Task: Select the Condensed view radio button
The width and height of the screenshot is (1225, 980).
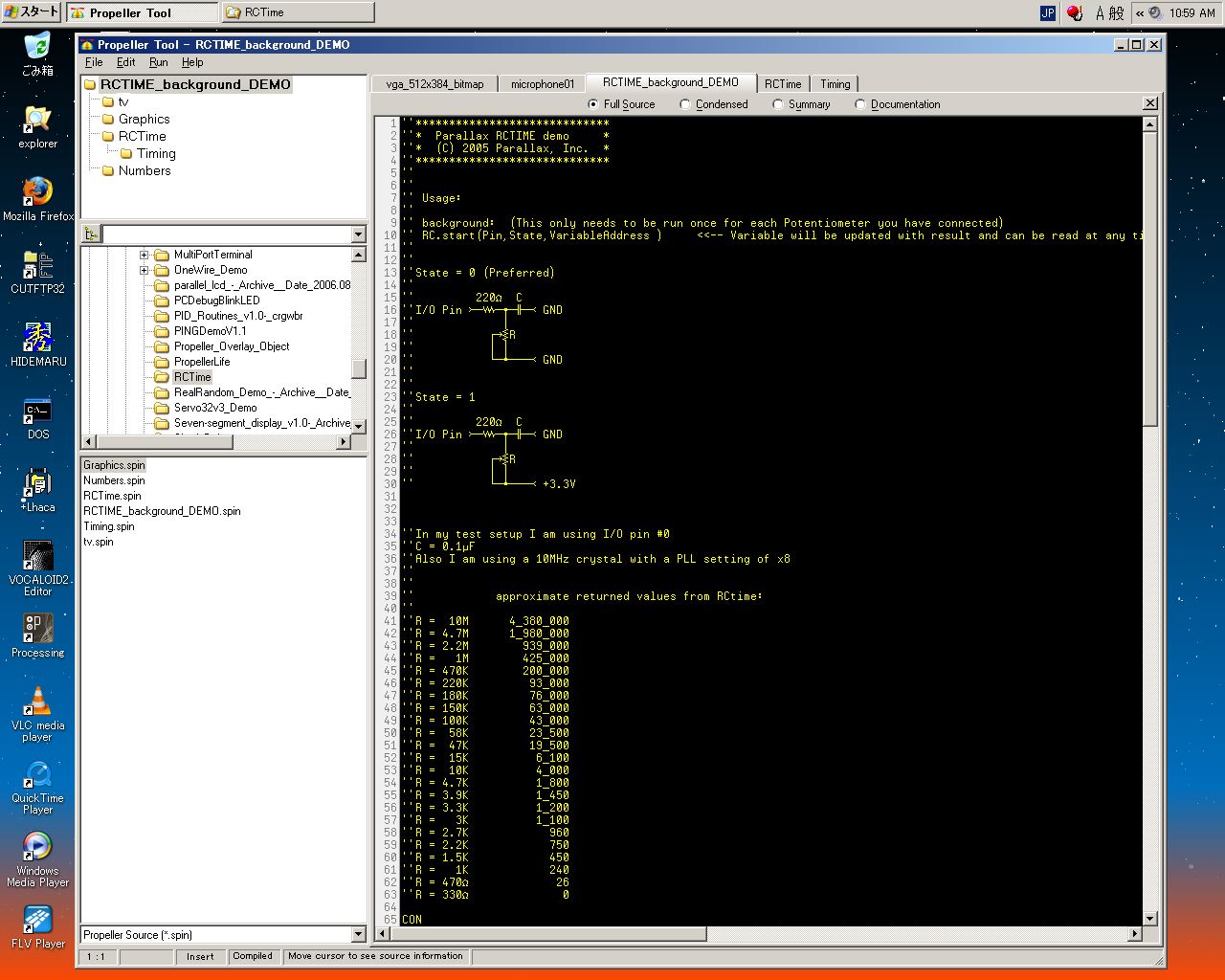Action: point(685,104)
